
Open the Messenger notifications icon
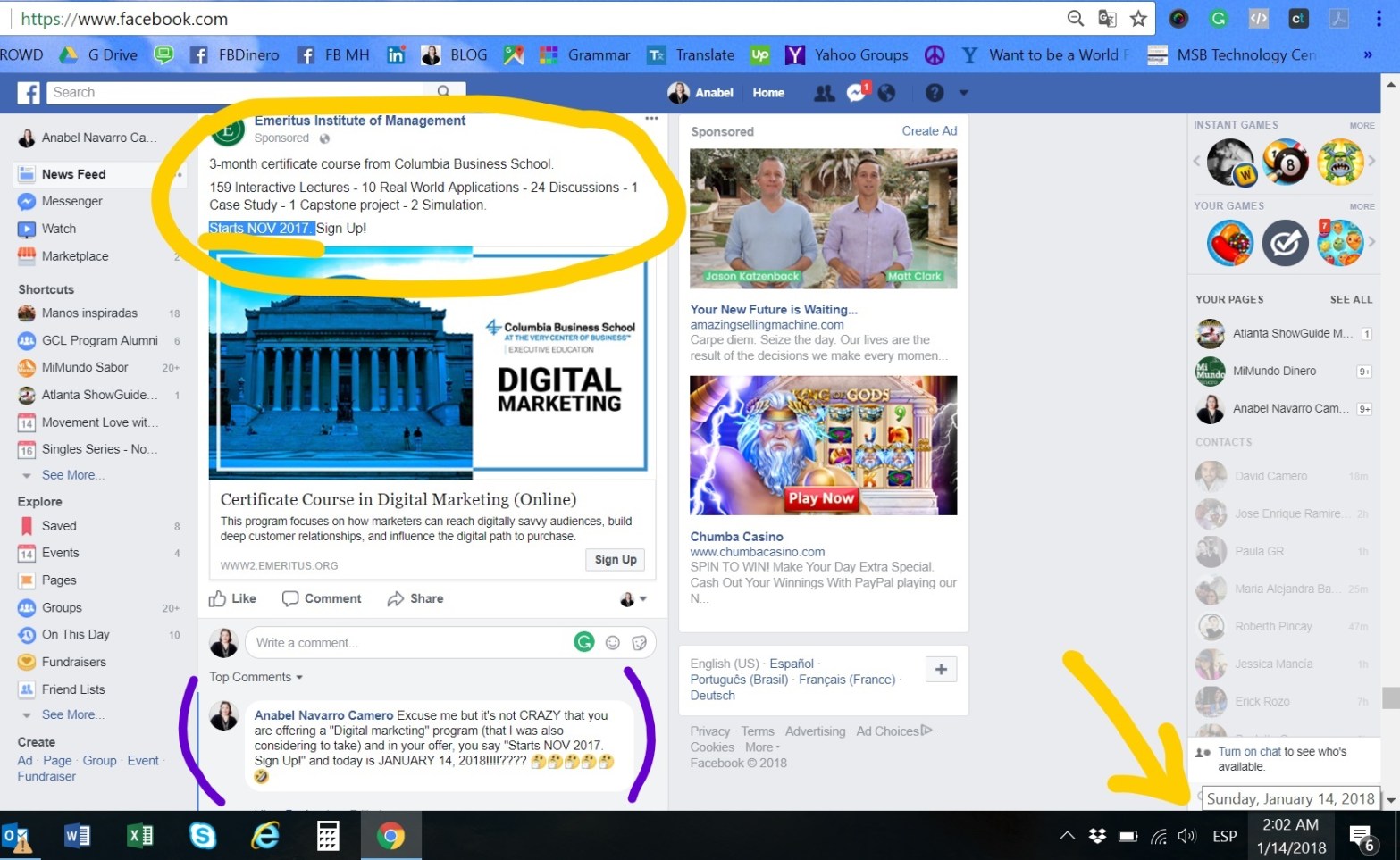tap(856, 93)
